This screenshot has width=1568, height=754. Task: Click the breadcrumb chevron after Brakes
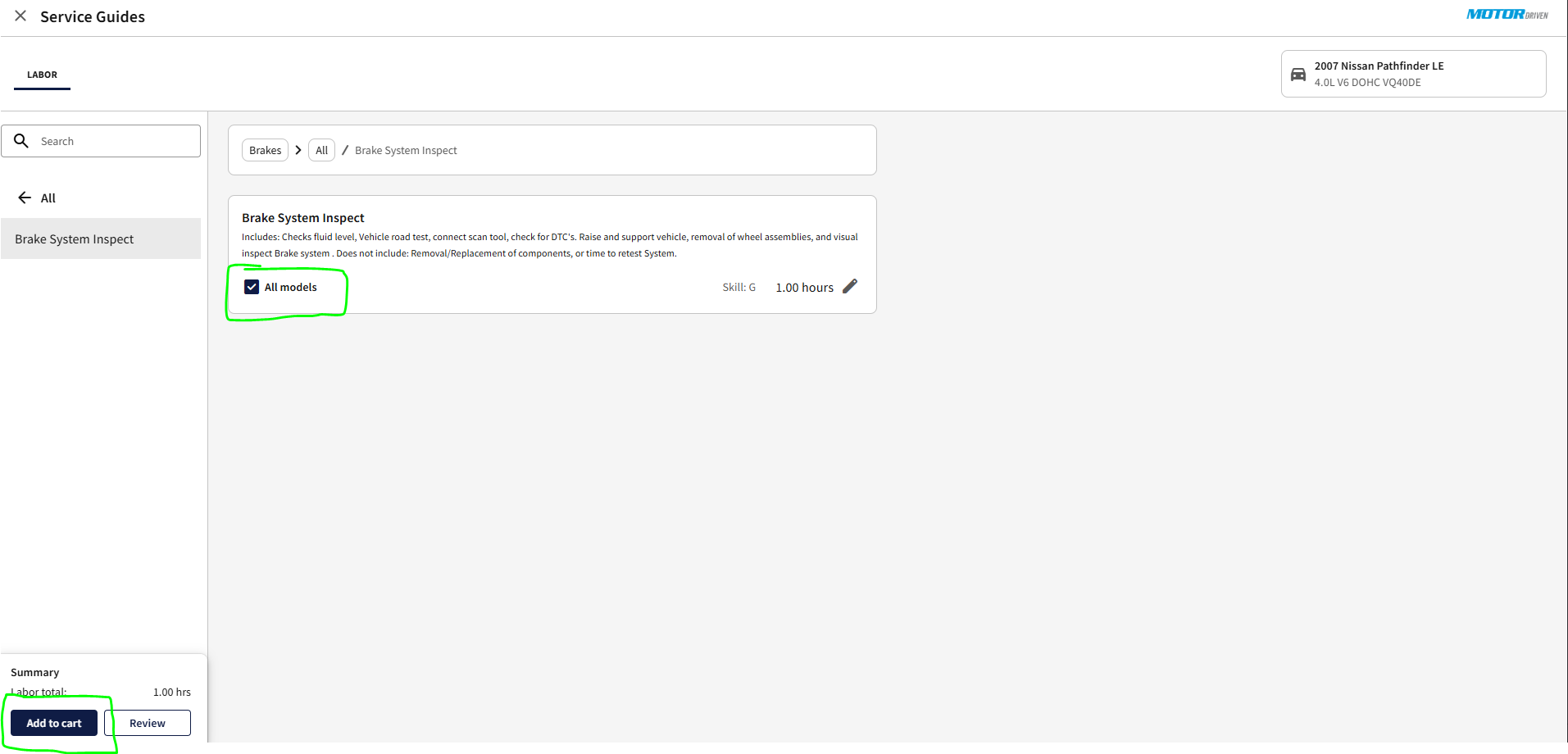[298, 150]
